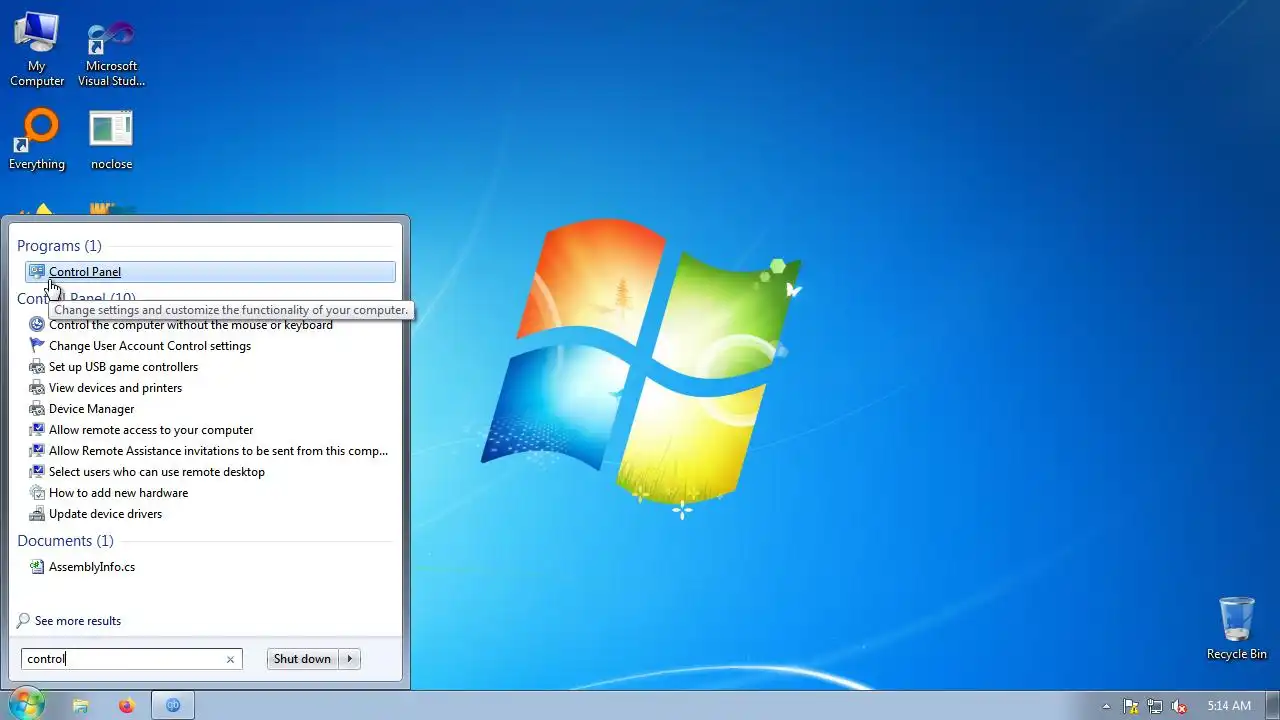This screenshot has width=1280, height=720.
Task: Select the Recycle Bin on desktop
Action: click(1236, 629)
